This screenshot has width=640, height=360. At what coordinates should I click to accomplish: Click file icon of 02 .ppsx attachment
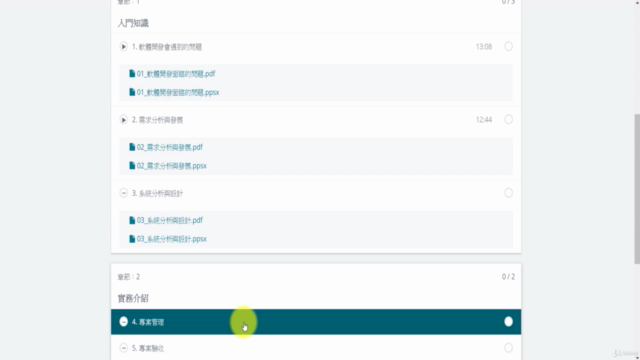132,165
